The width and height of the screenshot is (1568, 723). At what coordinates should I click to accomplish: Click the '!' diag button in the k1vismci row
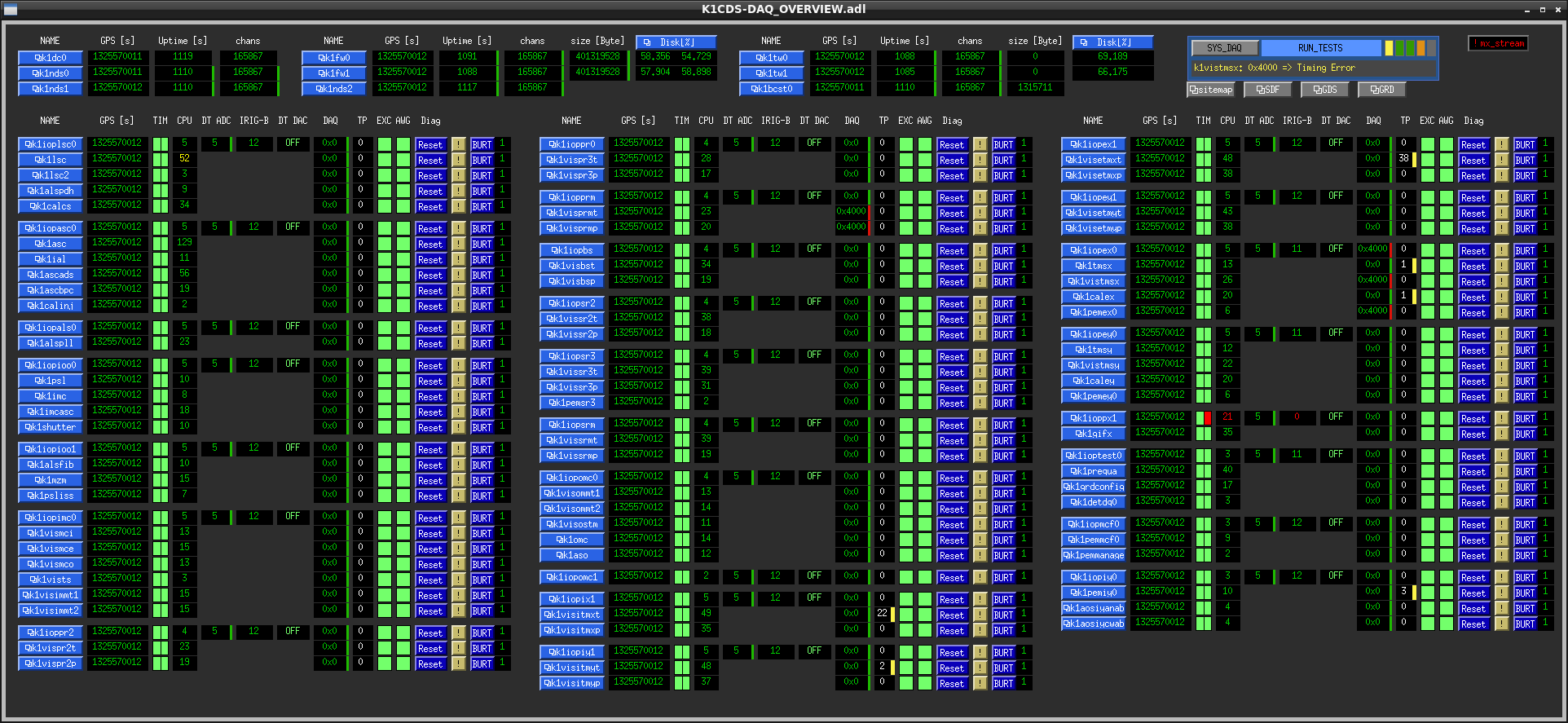point(459,533)
